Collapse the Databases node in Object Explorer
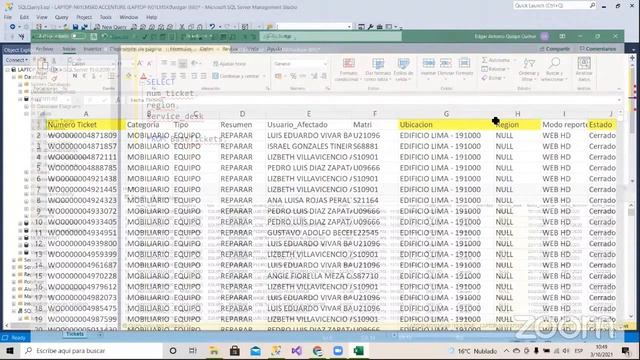The height and width of the screenshot is (360, 640). click(14, 77)
